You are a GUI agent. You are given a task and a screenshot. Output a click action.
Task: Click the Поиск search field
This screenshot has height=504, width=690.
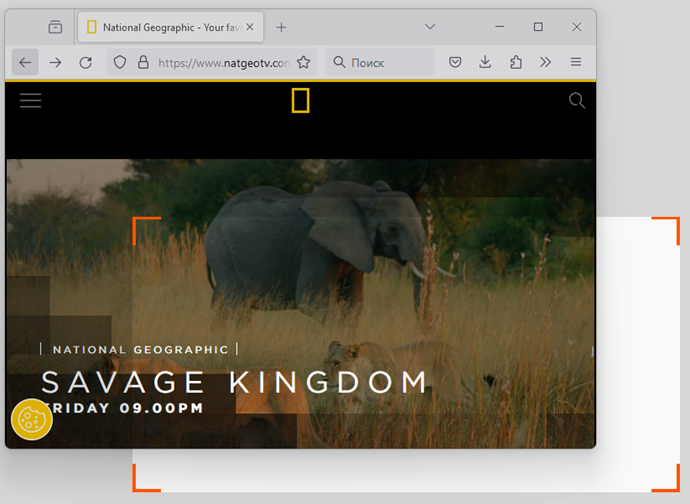point(379,63)
